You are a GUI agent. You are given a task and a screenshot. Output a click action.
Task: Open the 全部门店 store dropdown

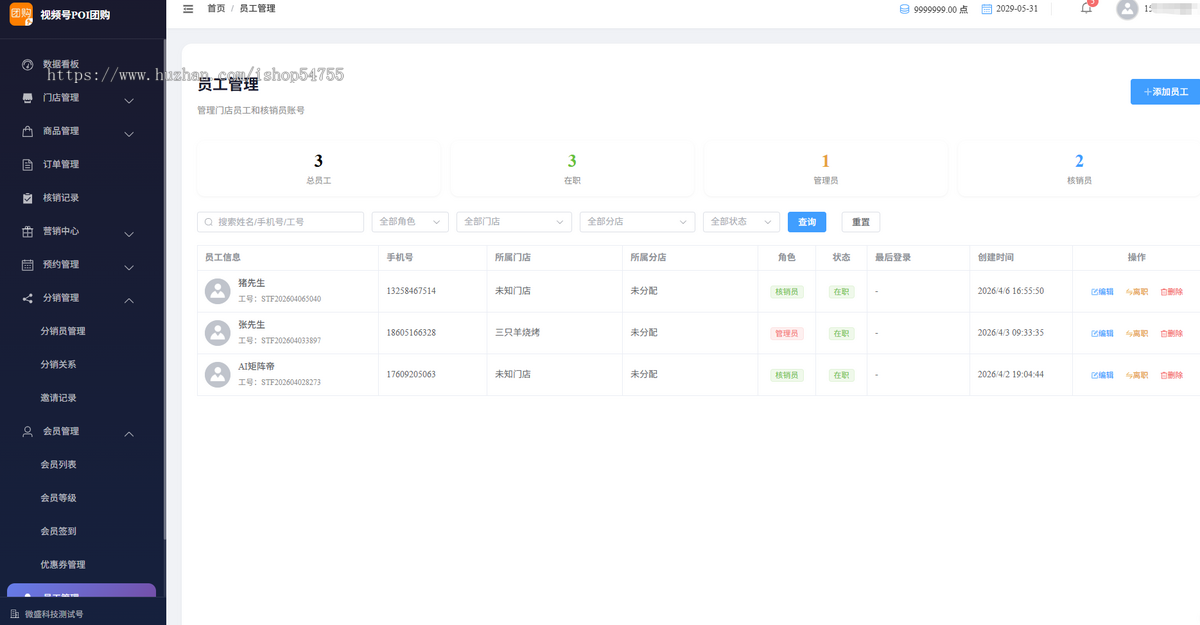514,222
